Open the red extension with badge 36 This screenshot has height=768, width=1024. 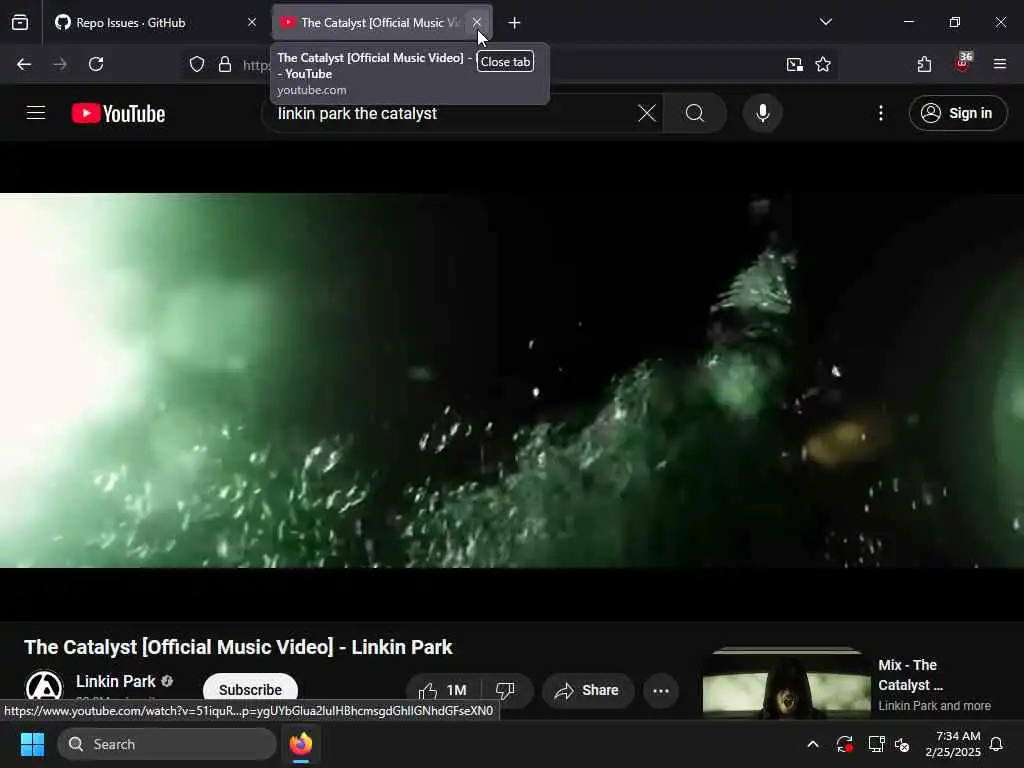pos(963,63)
